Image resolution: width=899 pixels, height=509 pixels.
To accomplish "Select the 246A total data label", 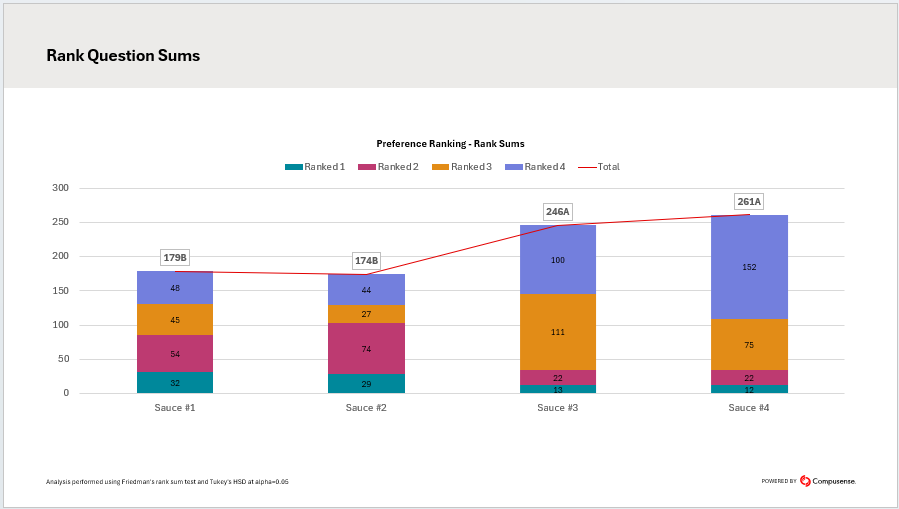I will (557, 212).
